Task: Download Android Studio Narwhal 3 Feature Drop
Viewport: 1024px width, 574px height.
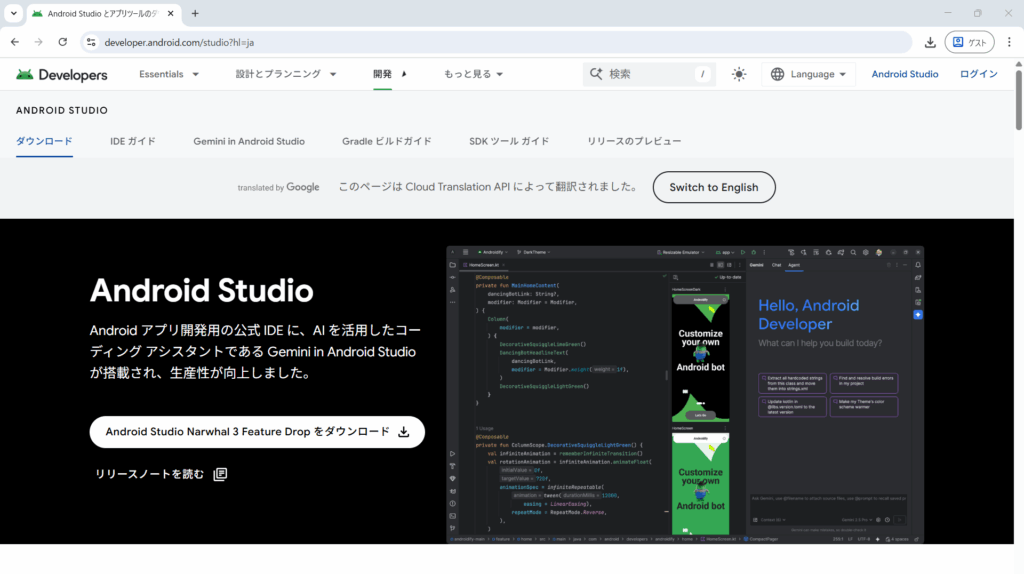Action: click(x=257, y=432)
